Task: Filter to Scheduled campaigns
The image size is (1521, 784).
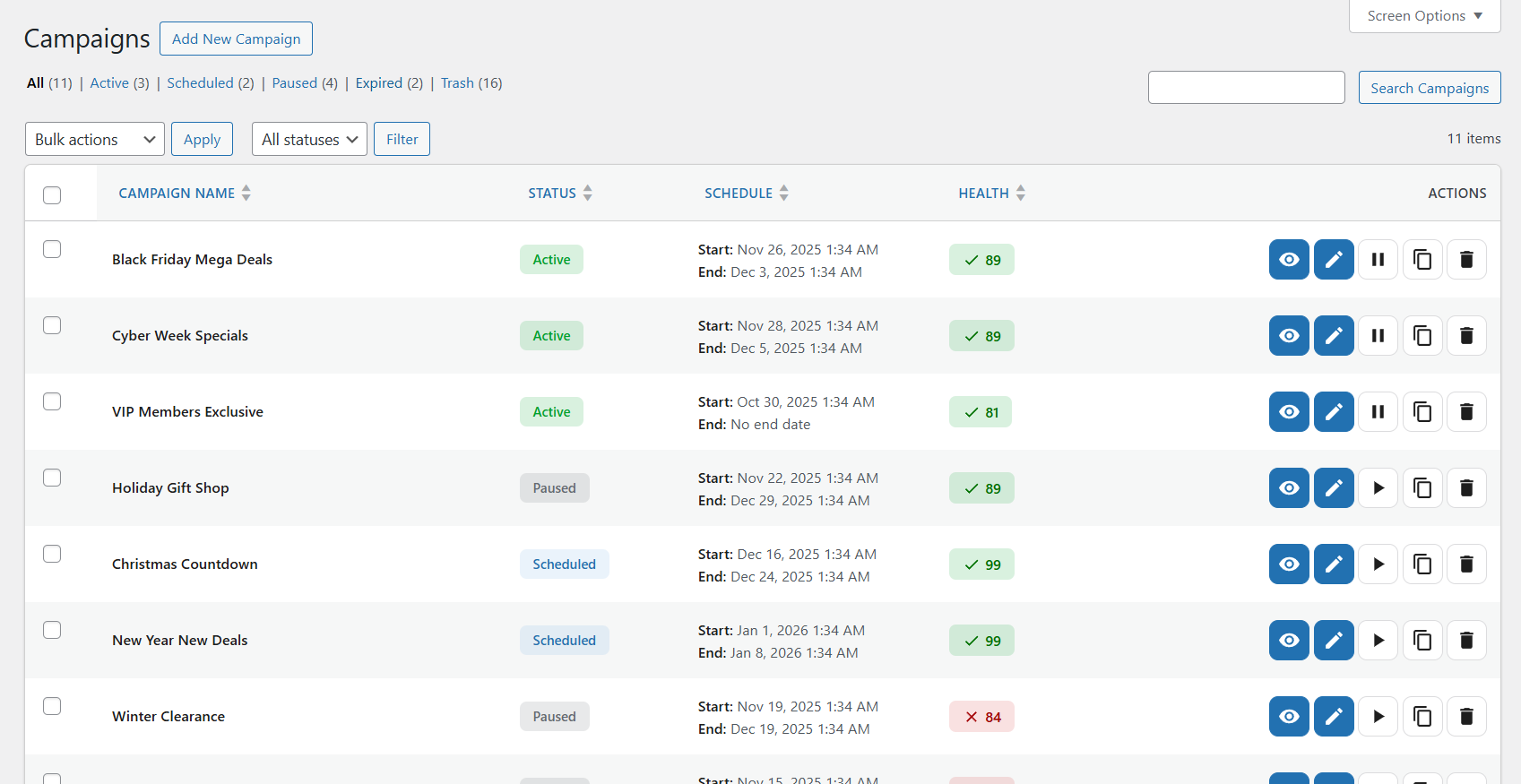Action: (211, 83)
